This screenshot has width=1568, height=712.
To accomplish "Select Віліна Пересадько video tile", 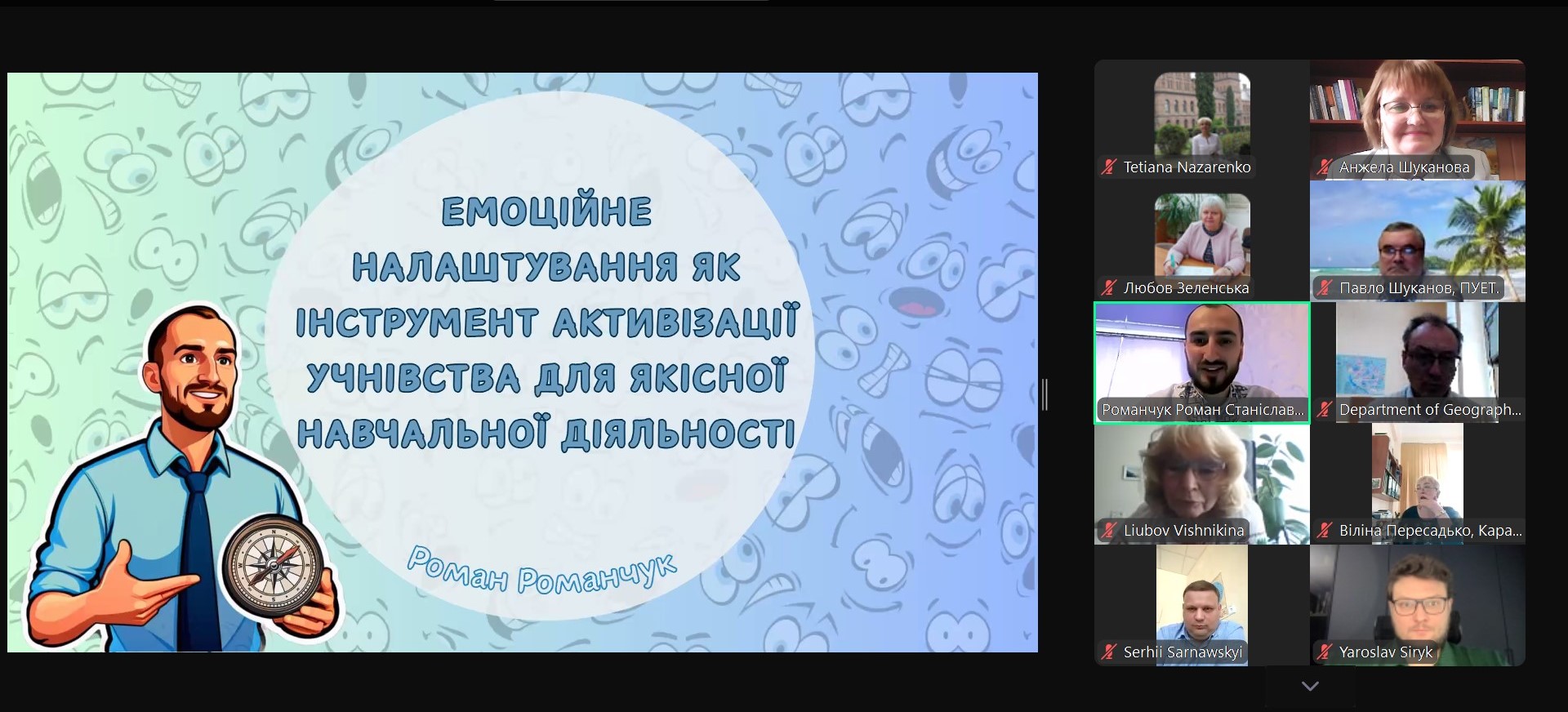I will pyautogui.click(x=1418, y=483).
